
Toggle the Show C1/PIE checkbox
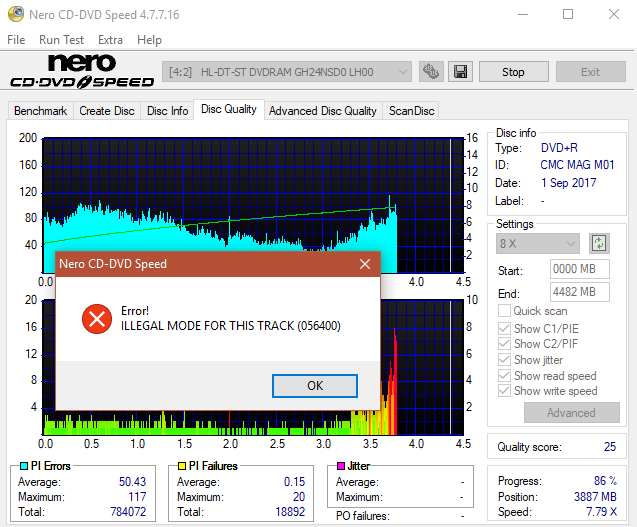pyautogui.click(x=504, y=328)
